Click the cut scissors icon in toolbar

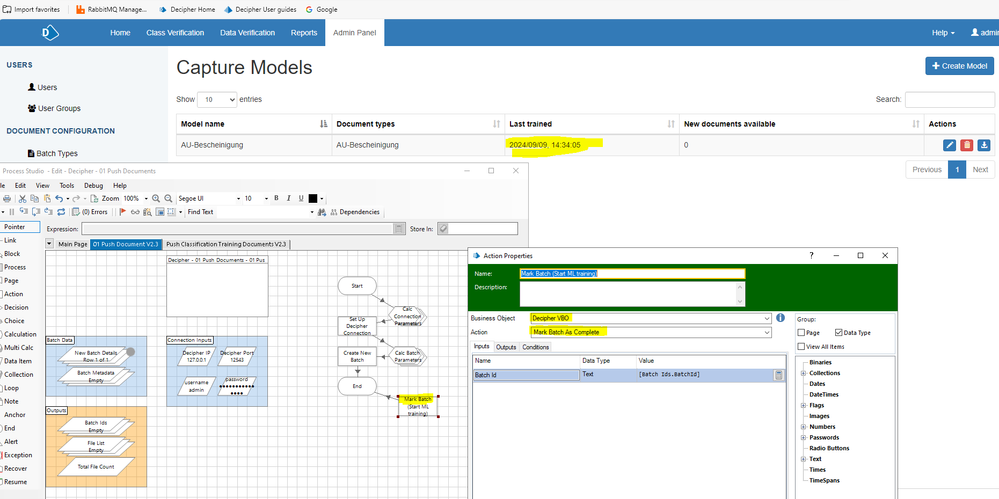(22, 199)
